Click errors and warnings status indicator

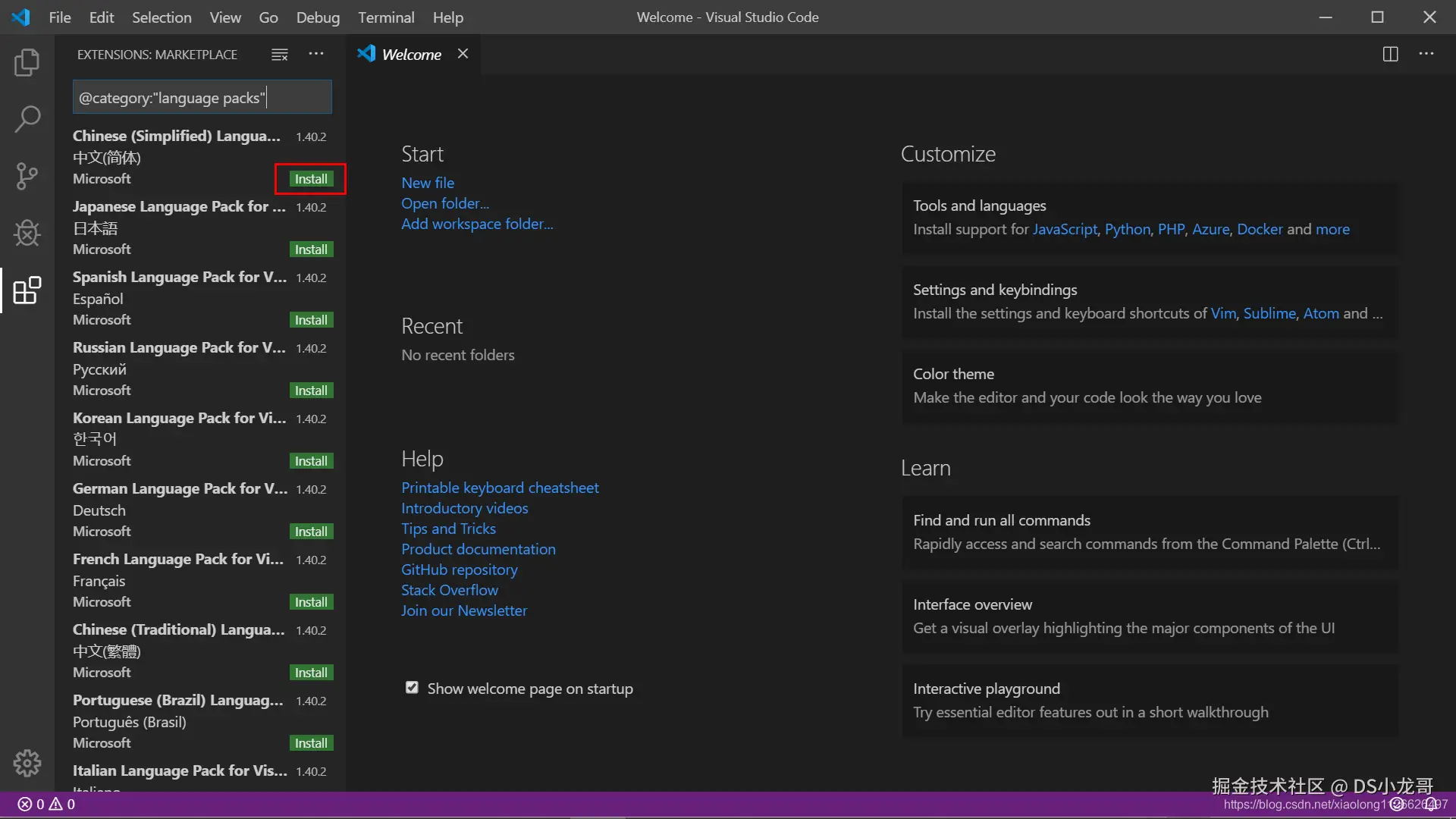pyautogui.click(x=47, y=805)
